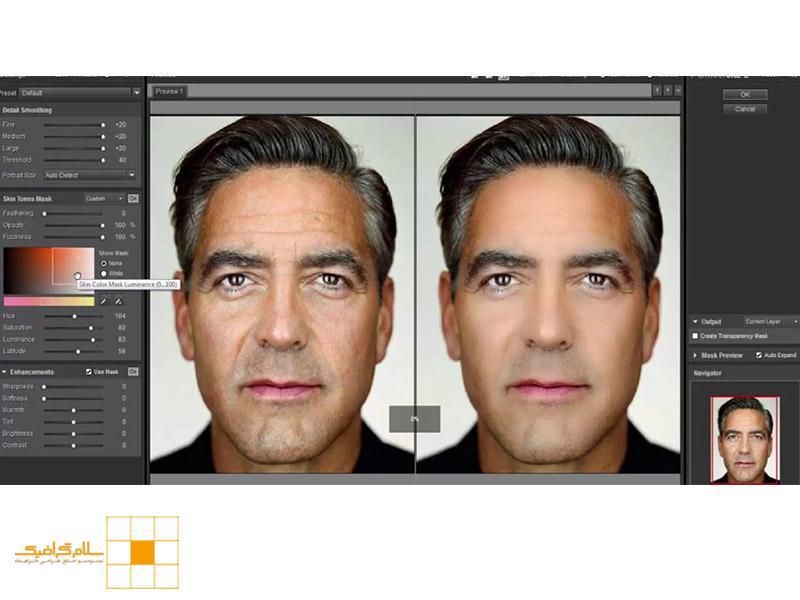
Task: Select White under Show Mask
Action: (x=103, y=273)
